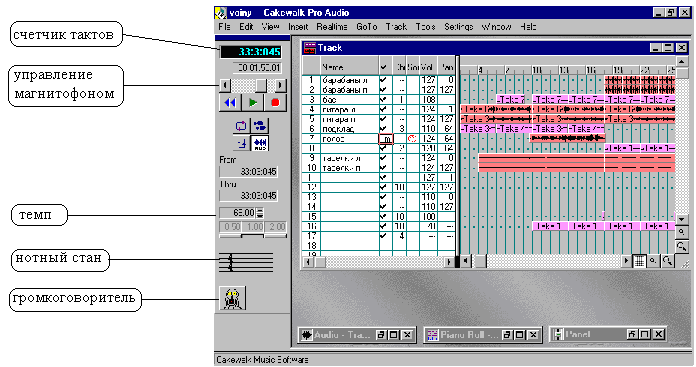Viewport: 696px width, 367px height.
Task: Select the голос audio clip in the clips pane
Action: point(568,138)
